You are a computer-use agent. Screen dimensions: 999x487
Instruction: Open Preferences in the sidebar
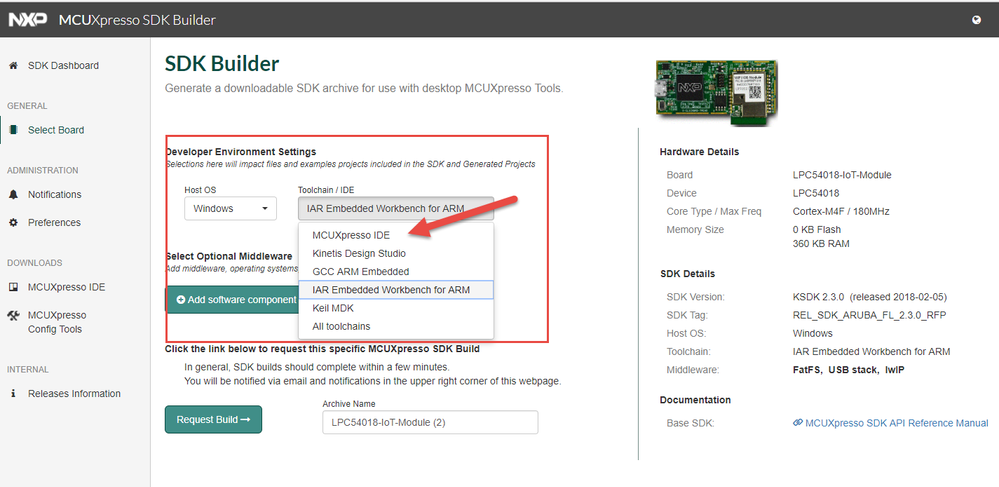tap(54, 222)
